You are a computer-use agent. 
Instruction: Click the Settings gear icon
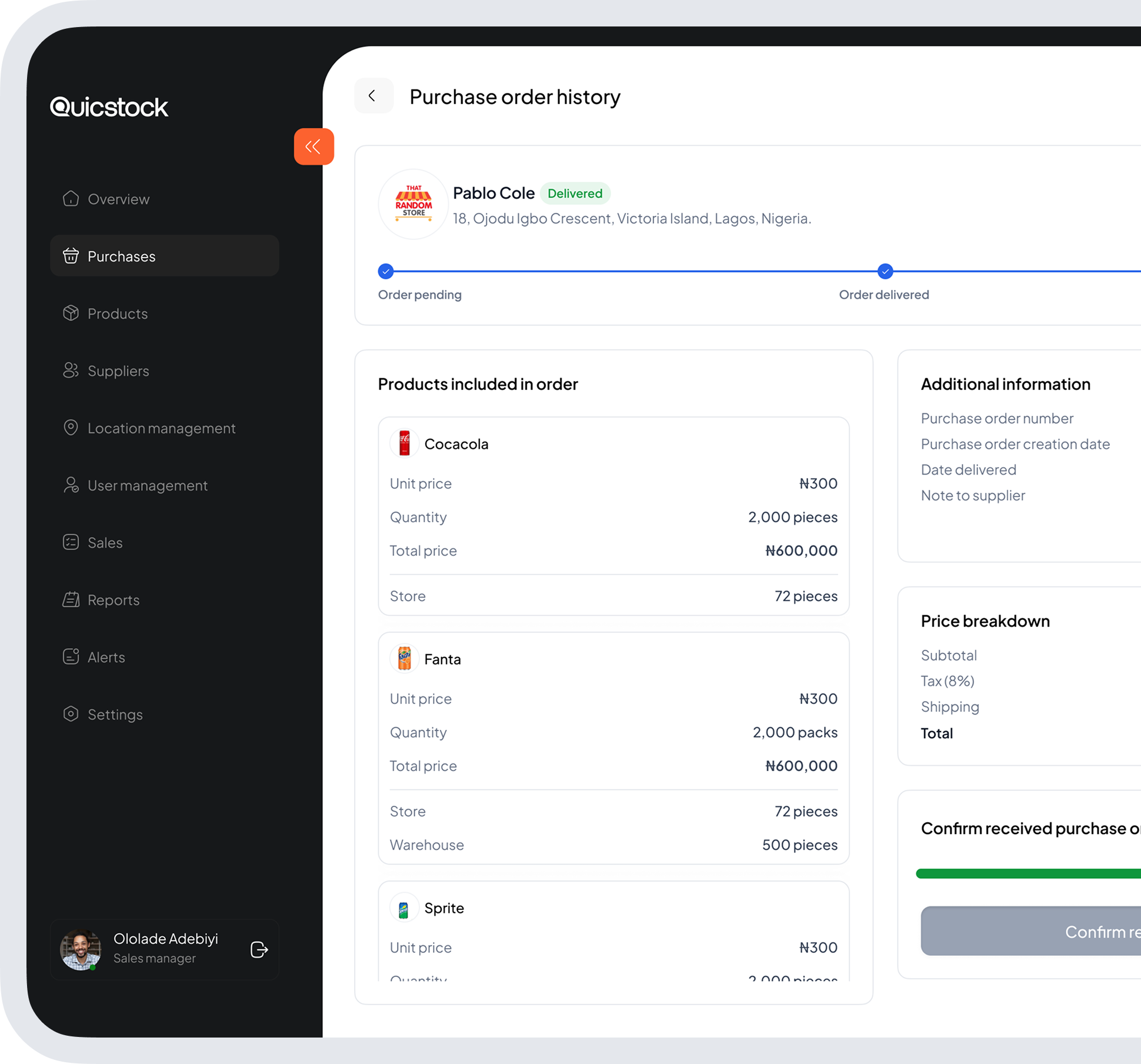click(71, 713)
